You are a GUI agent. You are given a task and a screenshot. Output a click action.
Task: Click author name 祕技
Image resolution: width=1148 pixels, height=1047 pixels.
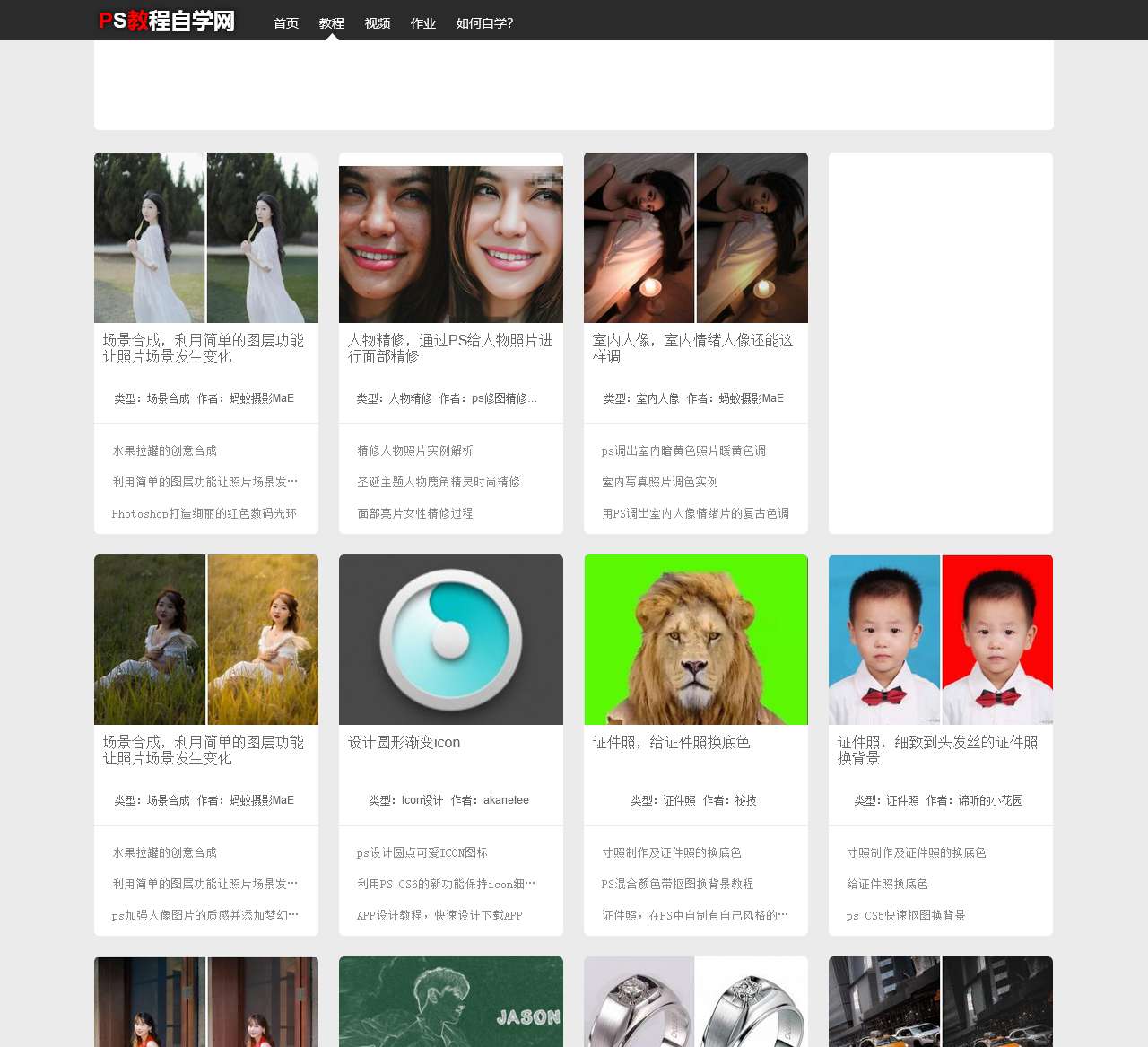pos(746,800)
